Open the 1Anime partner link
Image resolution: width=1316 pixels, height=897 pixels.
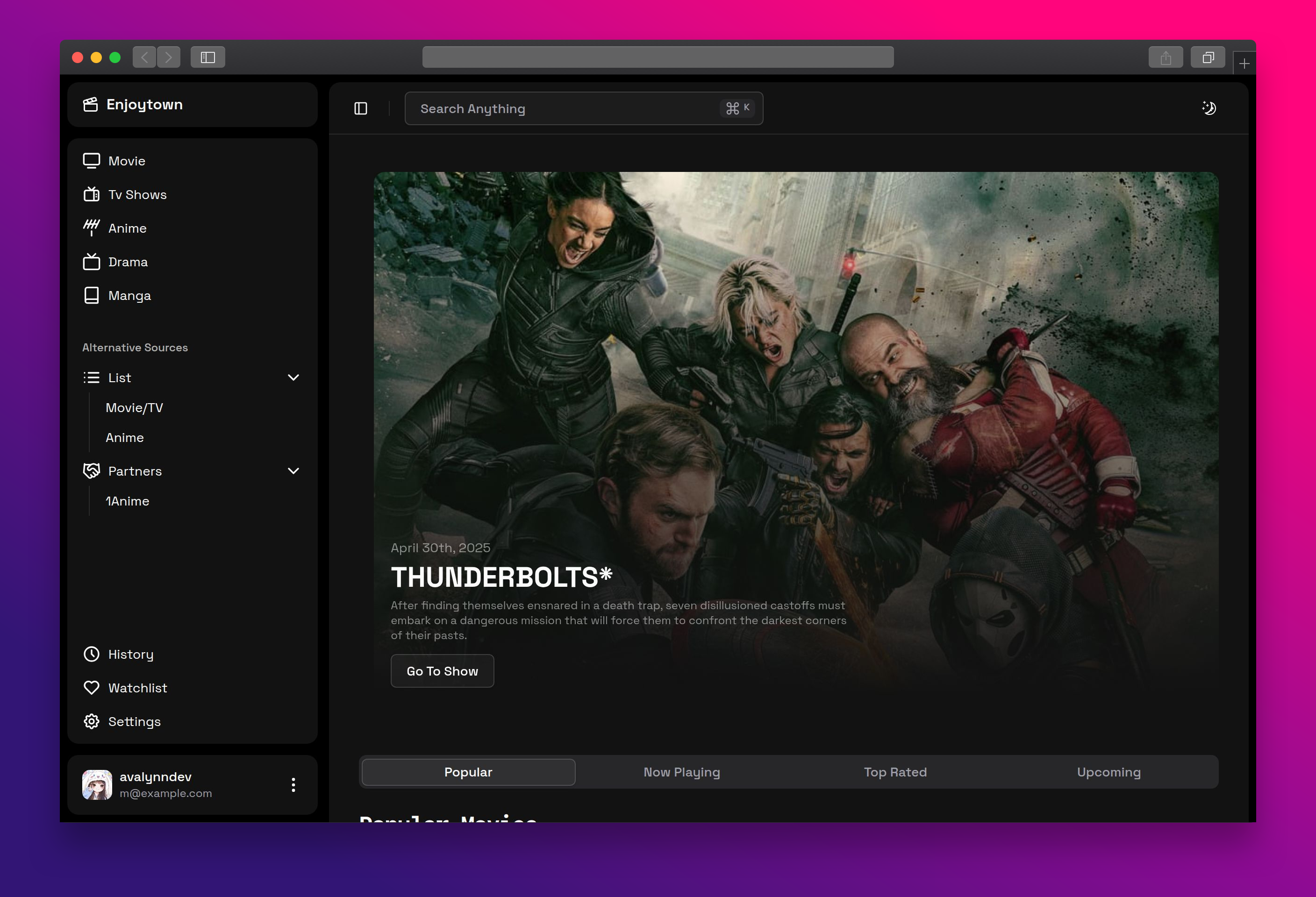click(x=128, y=501)
